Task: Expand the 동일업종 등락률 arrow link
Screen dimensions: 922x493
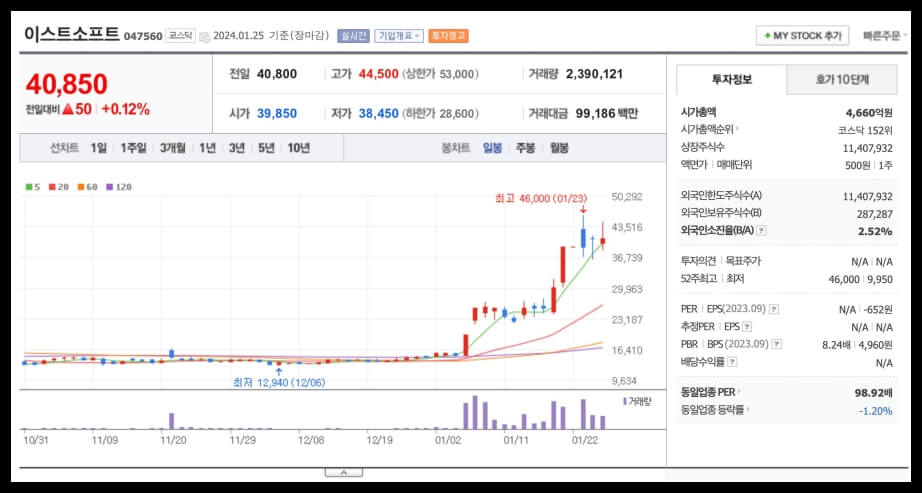Action: coord(749,410)
